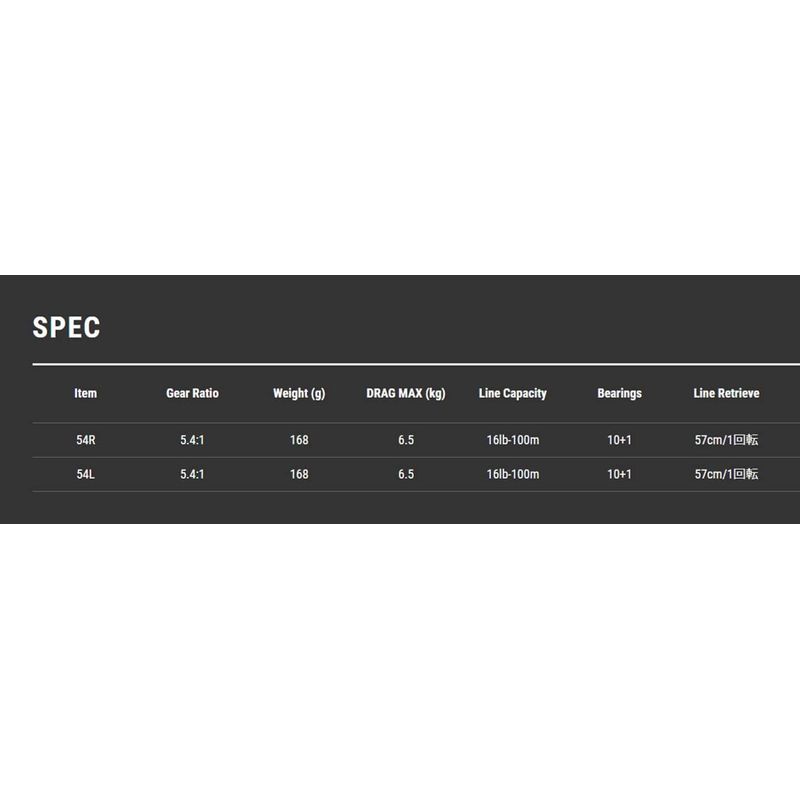Click the Weight (g) column header
Viewport: 800px width, 800px height.
coord(299,393)
